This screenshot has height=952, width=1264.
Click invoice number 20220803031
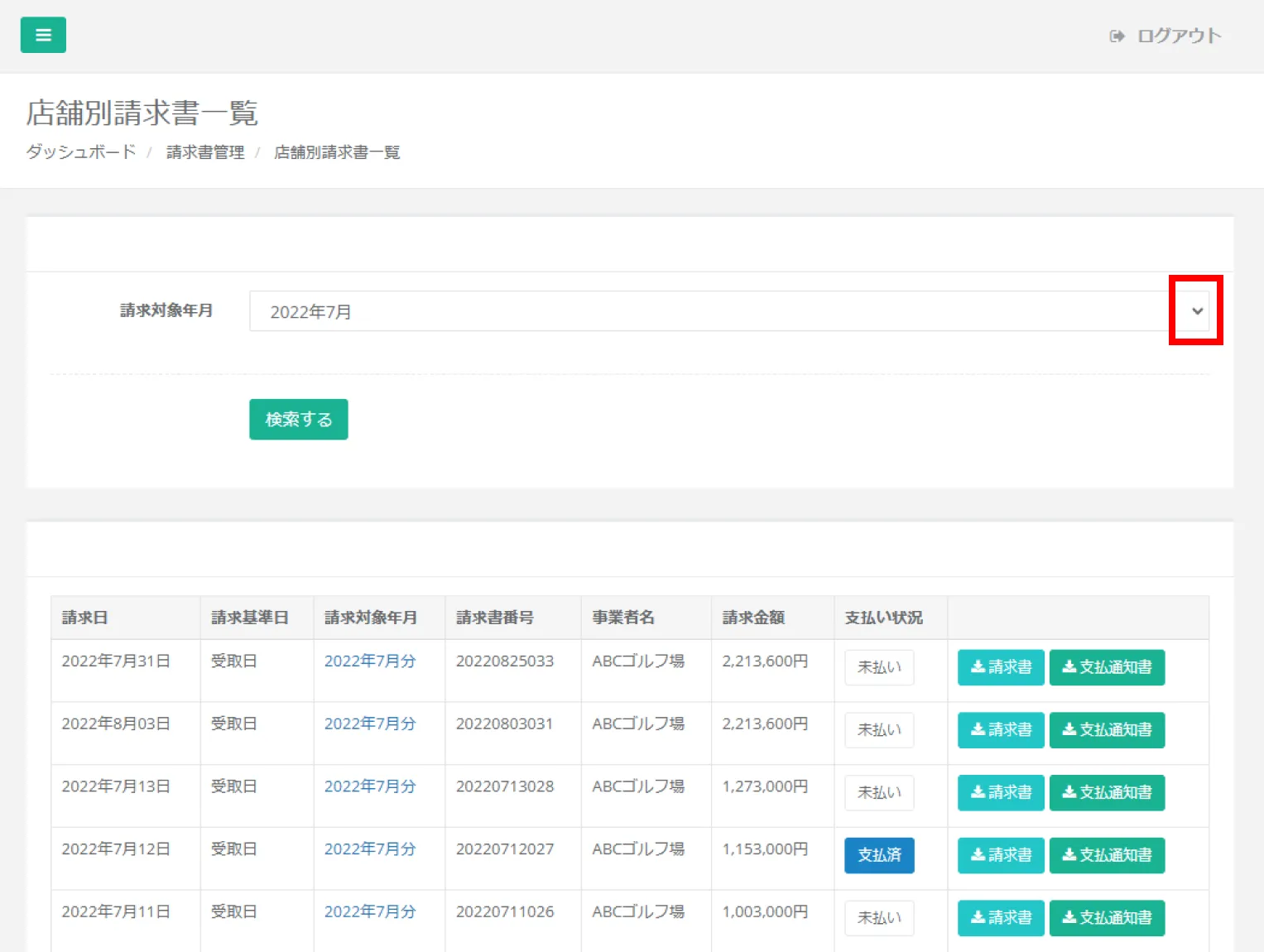[x=504, y=724]
